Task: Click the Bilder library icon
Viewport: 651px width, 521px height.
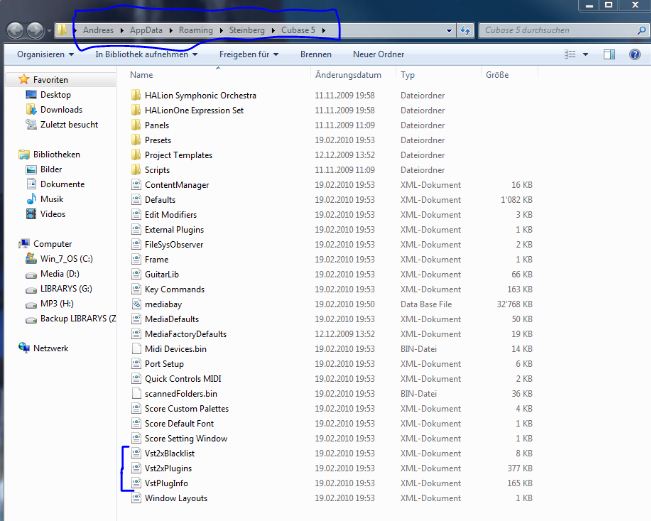Action: point(31,169)
